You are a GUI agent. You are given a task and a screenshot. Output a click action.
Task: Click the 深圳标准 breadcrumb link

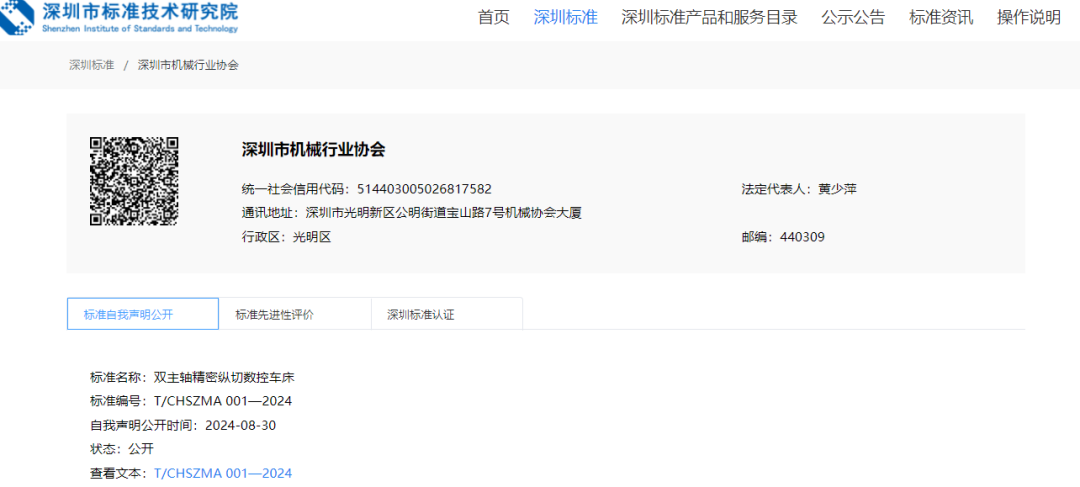(92, 65)
